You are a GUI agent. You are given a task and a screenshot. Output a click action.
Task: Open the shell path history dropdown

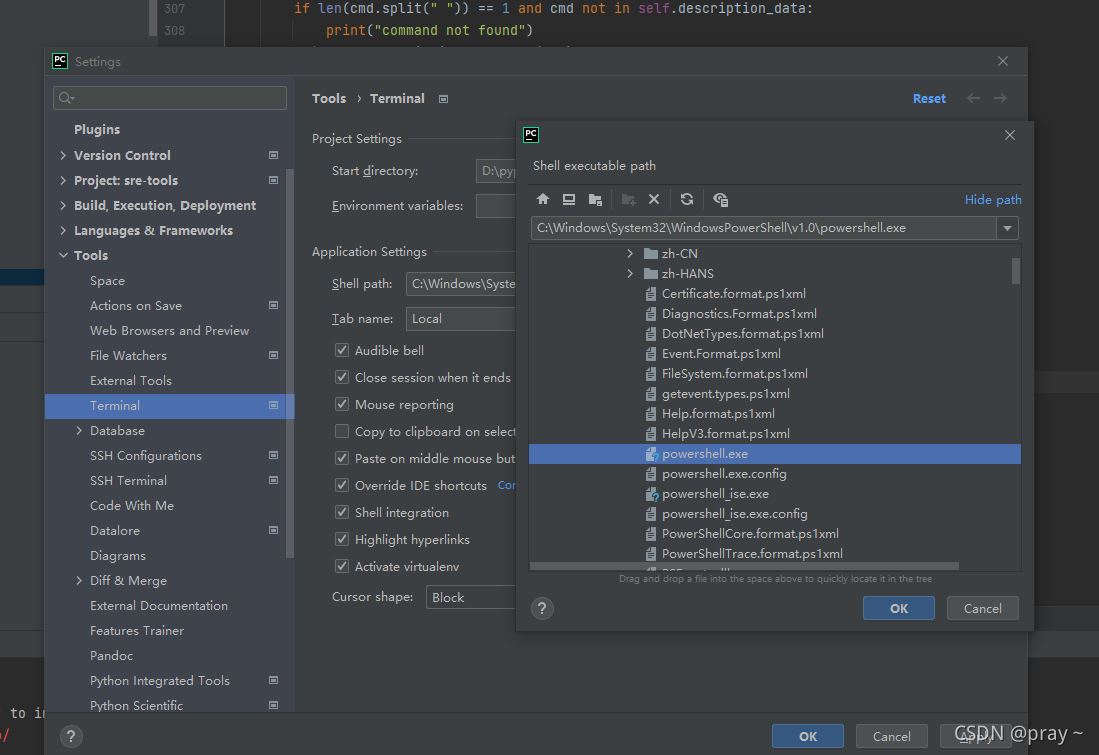(x=1007, y=228)
